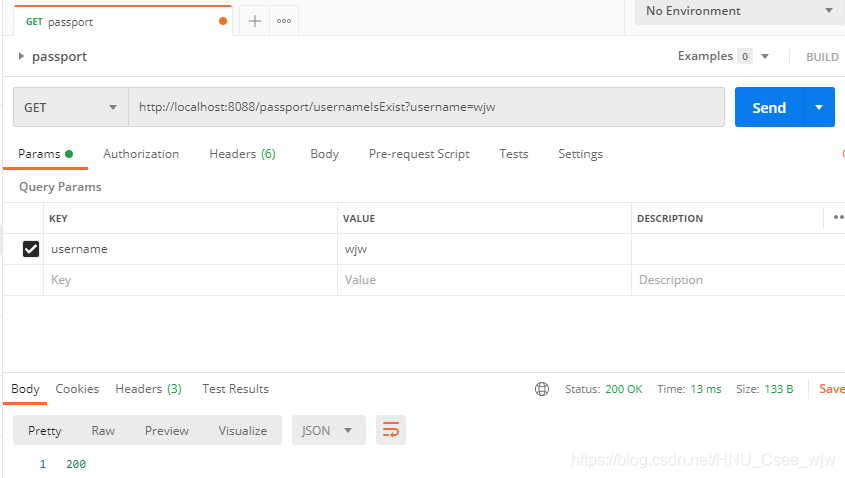This screenshot has width=845, height=478.
Task: Expand the passport request name triangle
Action: [x=21, y=57]
